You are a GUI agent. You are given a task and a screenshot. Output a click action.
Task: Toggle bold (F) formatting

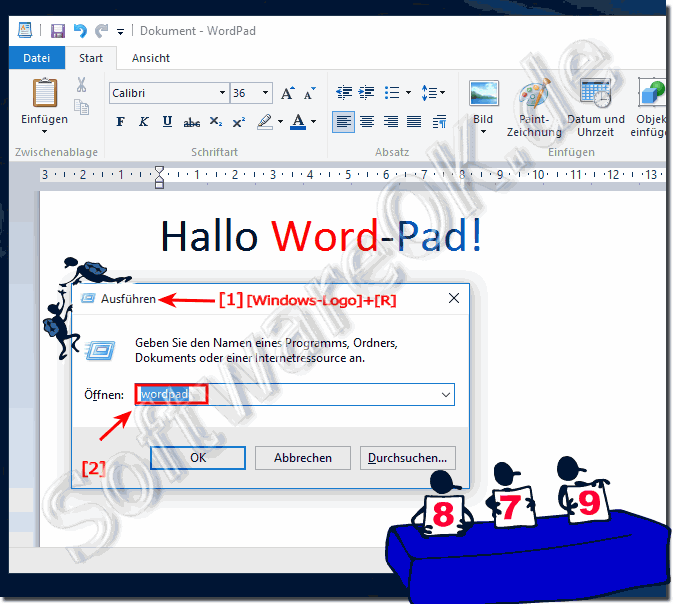coord(121,122)
